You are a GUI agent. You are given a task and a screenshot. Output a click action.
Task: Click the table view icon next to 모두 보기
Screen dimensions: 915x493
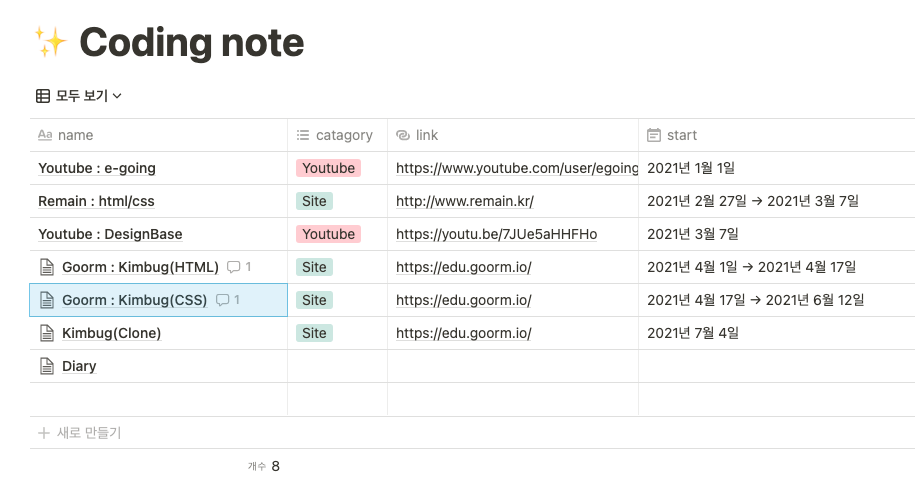pyautogui.click(x=43, y=96)
